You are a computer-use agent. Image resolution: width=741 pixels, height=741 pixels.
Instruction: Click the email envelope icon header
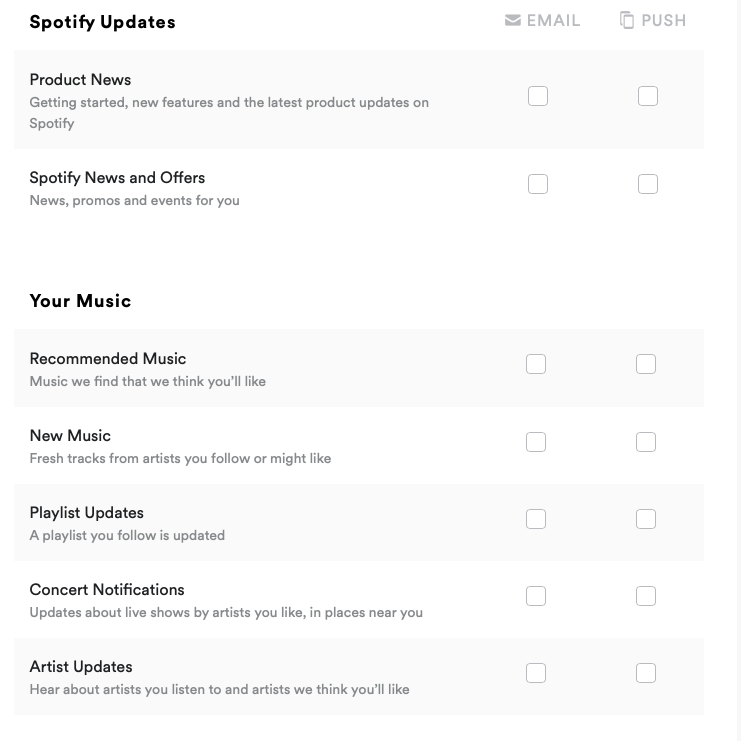[513, 20]
